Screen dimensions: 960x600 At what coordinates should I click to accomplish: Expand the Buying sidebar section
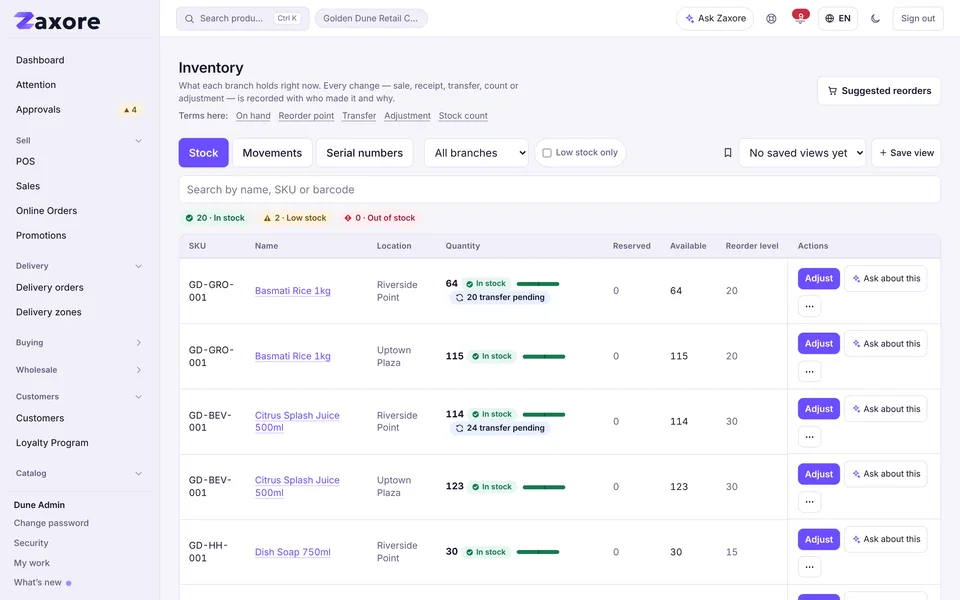[78, 343]
